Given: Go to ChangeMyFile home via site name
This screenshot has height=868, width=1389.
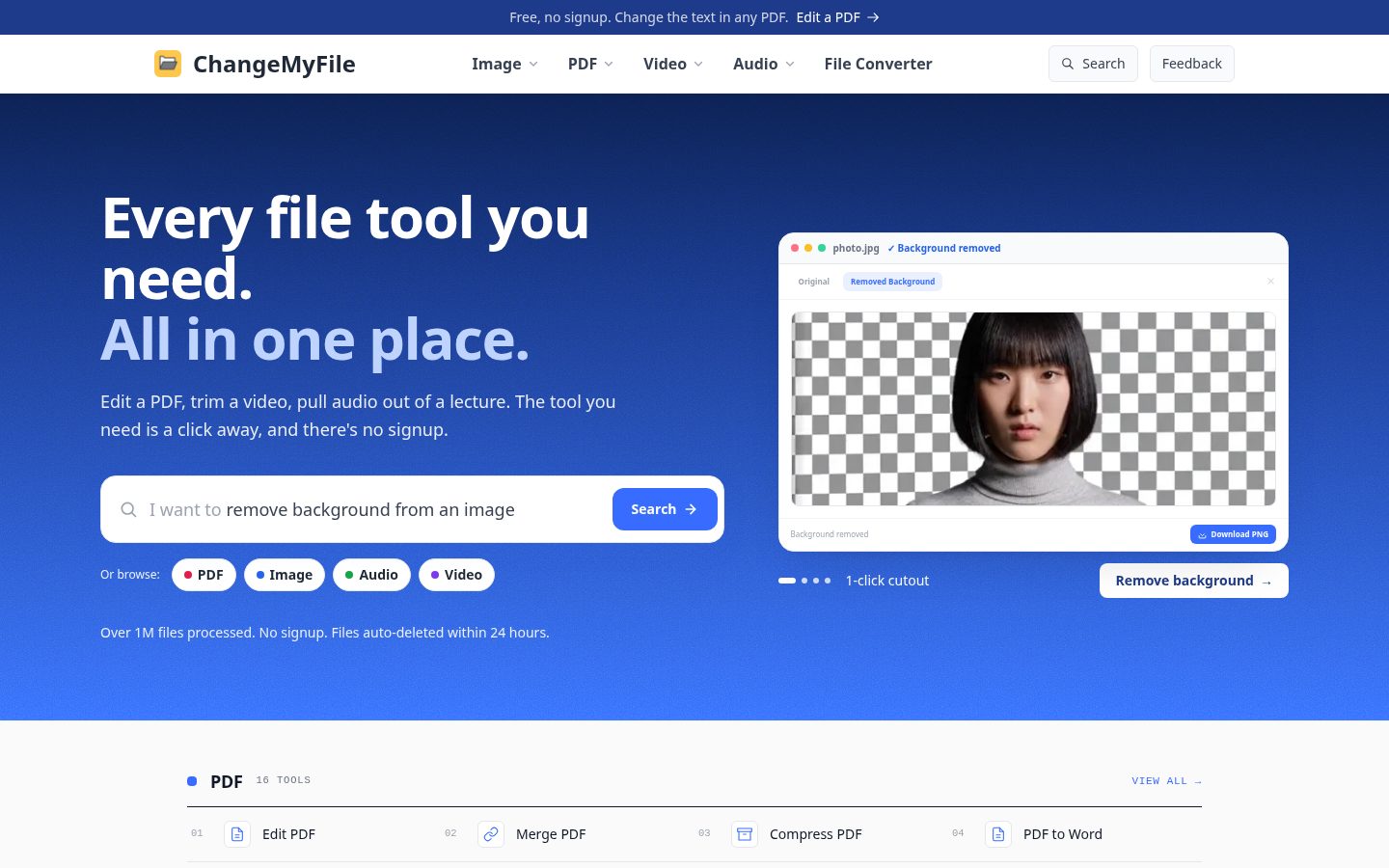Looking at the screenshot, I should 274,64.
